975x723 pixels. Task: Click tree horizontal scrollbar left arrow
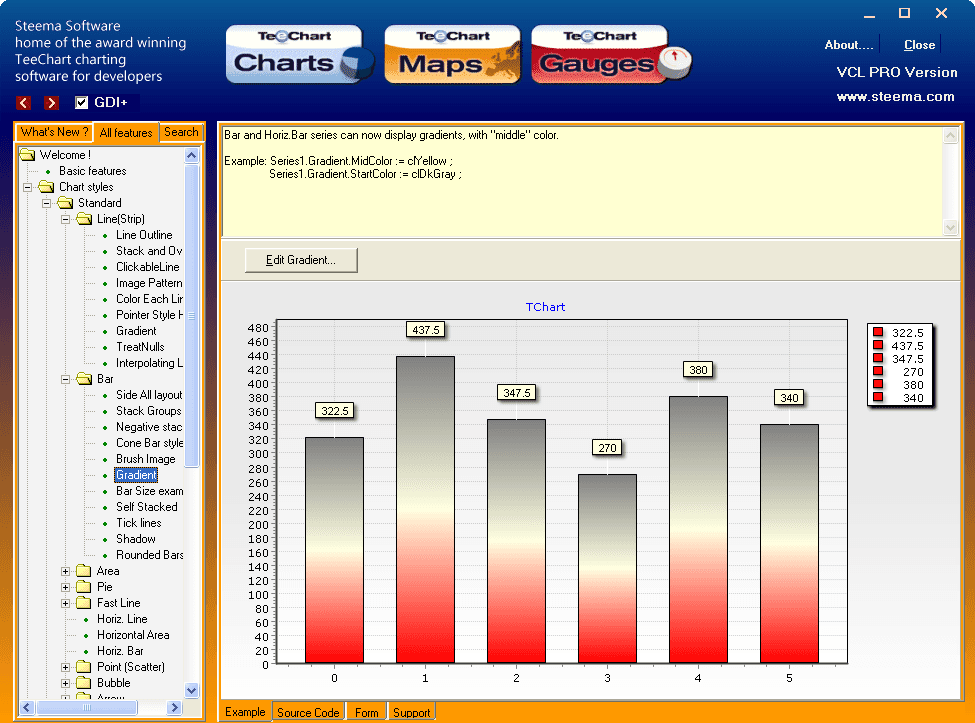click(x=27, y=707)
